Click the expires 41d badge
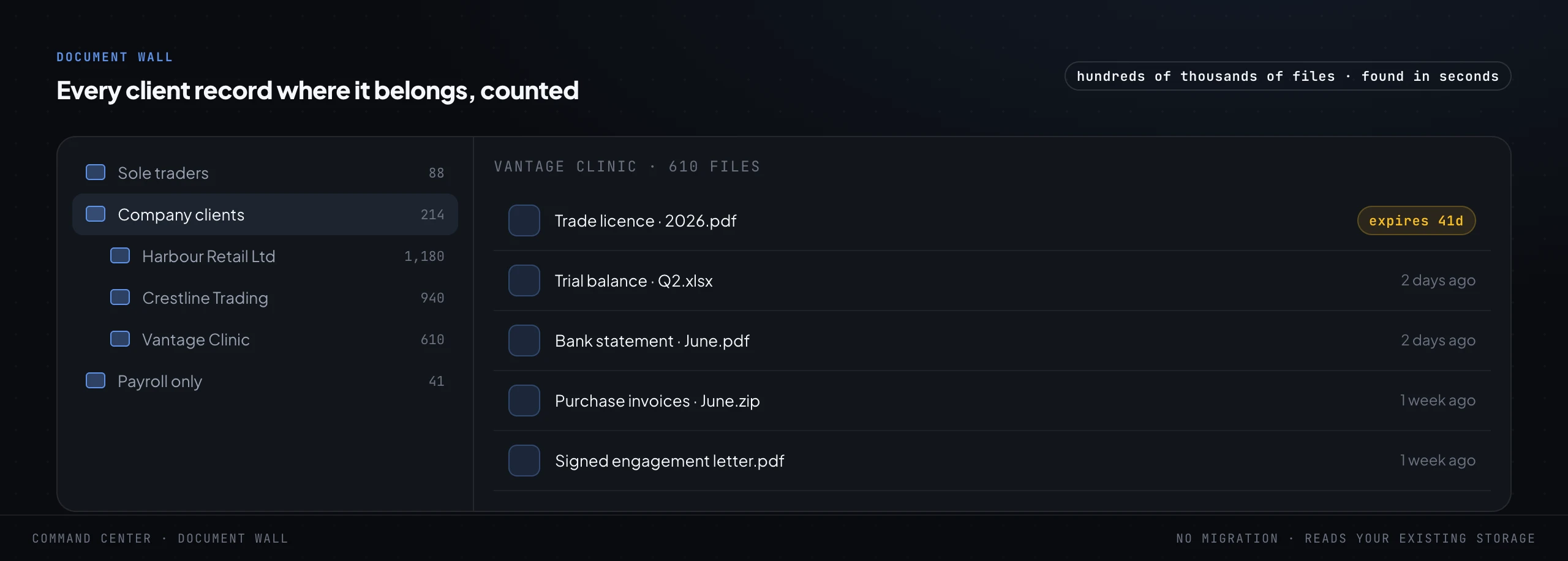This screenshot has height=561, width=1568. tap(1416, 220)
